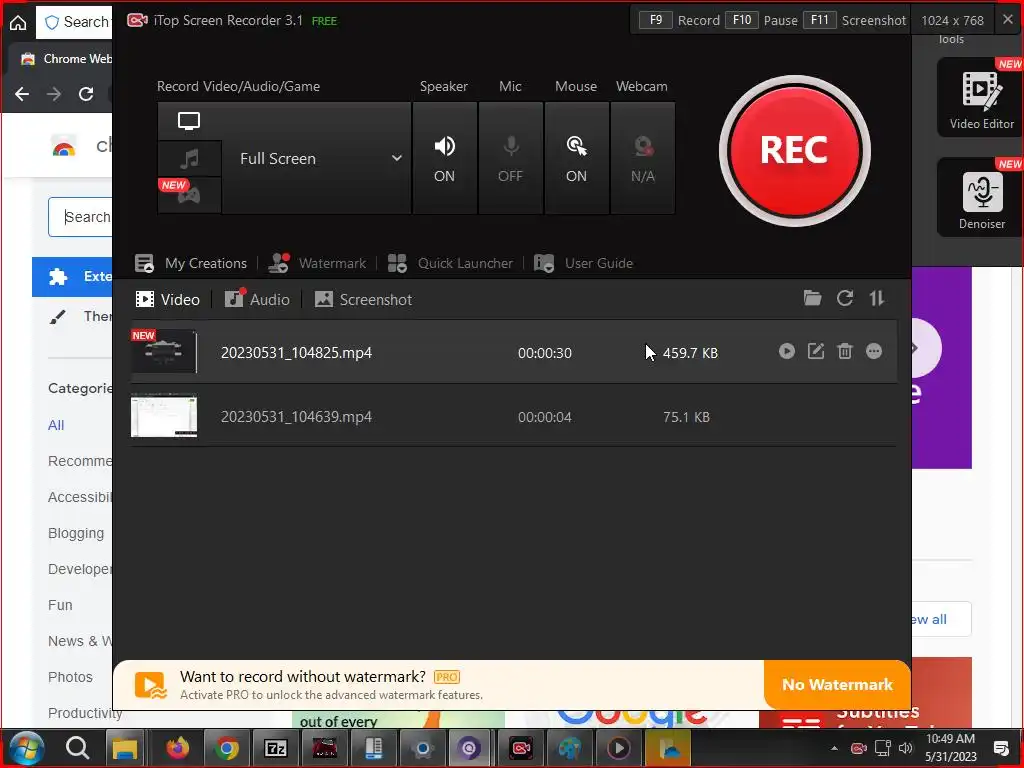The width and height of the screenshot is (1024, 768).
Task: Open the Denoiser tool
Action: pos(982,197)
